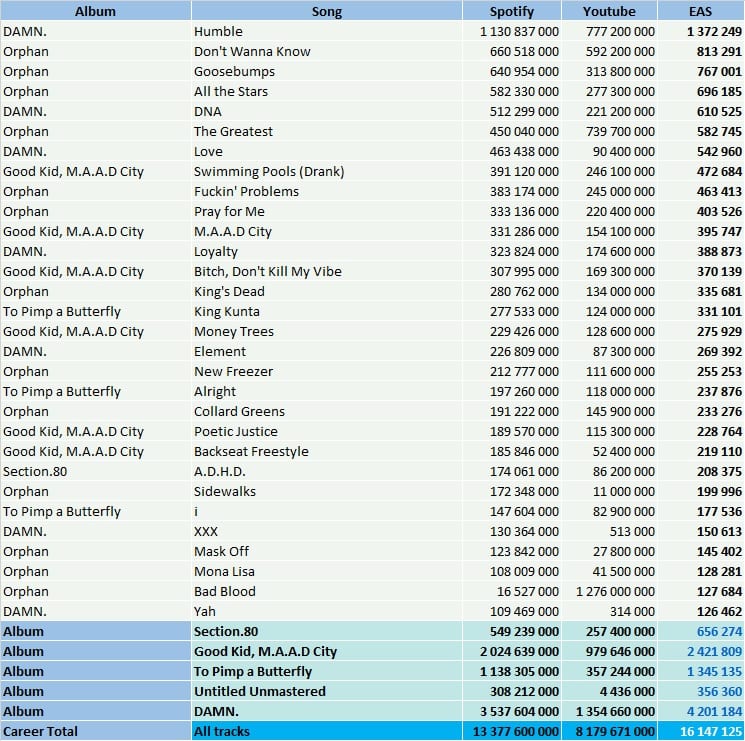The height and width of the screenshot is (741, 745).
Task: Select album cell of King Kunta row
Action: click(x=96, y=311)
